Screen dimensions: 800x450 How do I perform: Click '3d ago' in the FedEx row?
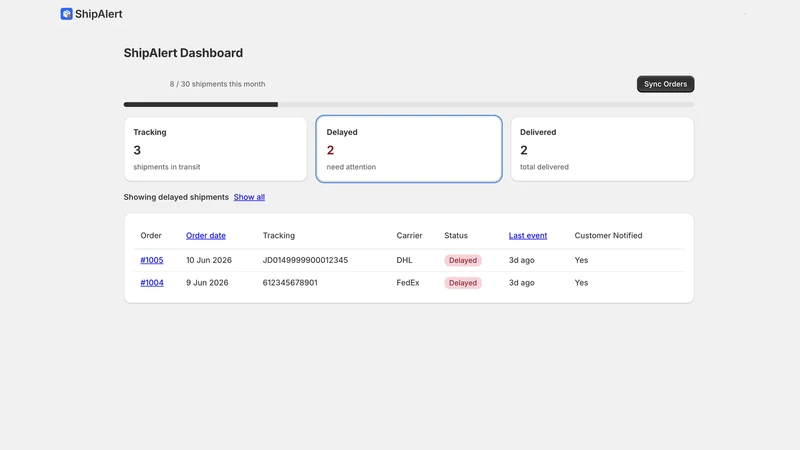(x=521, y=283)
